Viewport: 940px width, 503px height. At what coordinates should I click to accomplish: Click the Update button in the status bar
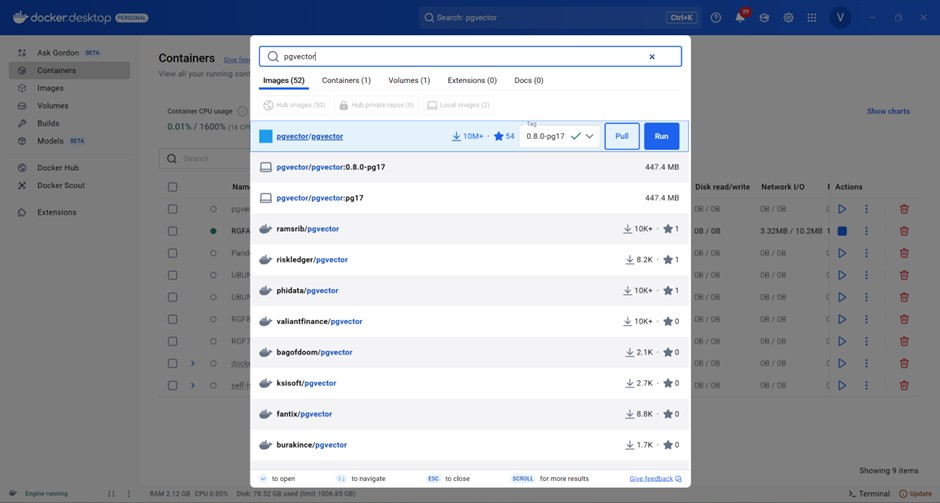click(x=916, y=493)
